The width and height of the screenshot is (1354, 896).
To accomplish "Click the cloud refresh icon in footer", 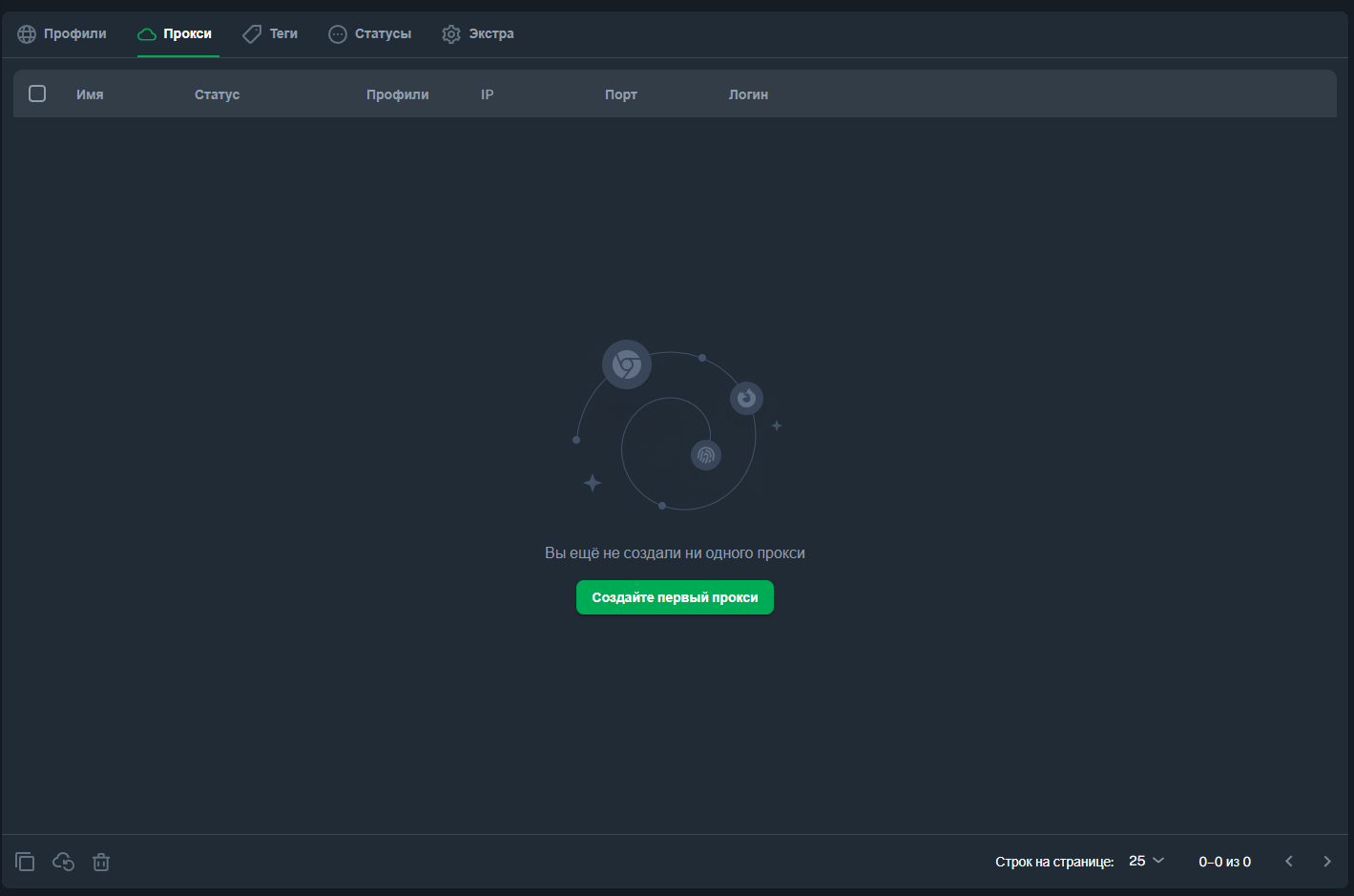I will pos(63,862).
